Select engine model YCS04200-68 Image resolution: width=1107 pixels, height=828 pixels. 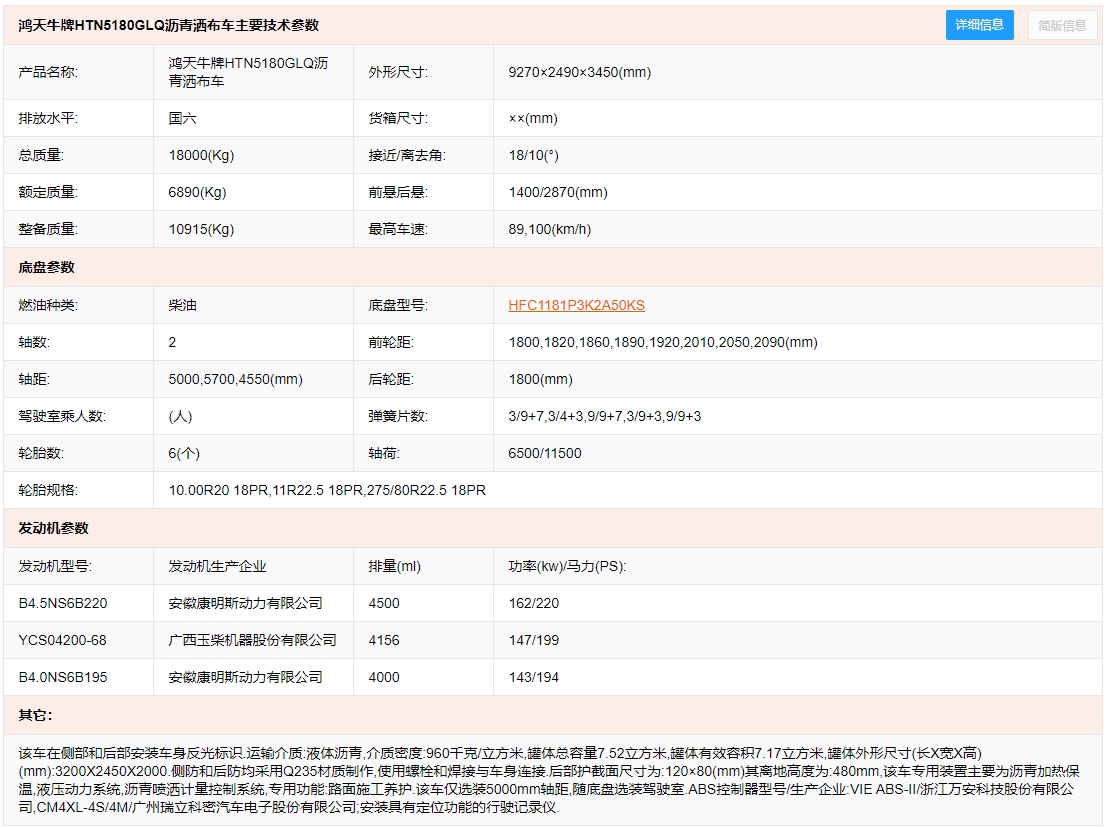62,640
